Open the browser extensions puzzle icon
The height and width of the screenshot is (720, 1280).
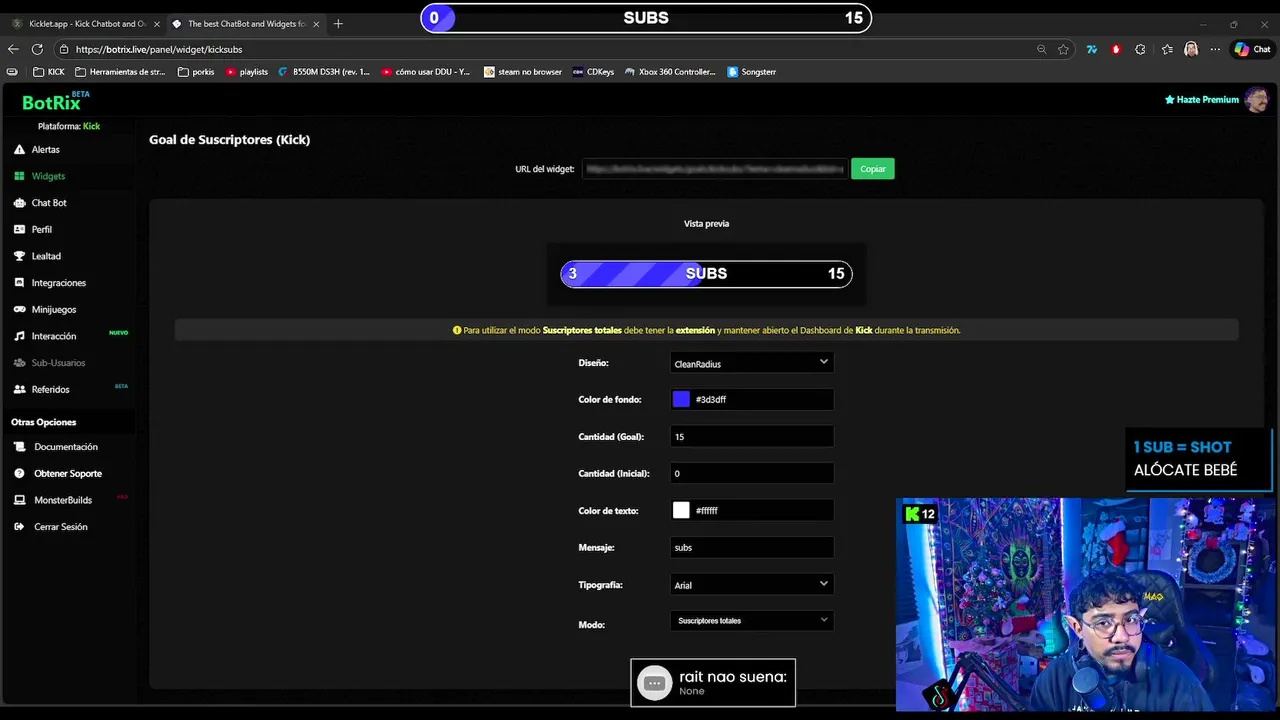[1140, 49]
